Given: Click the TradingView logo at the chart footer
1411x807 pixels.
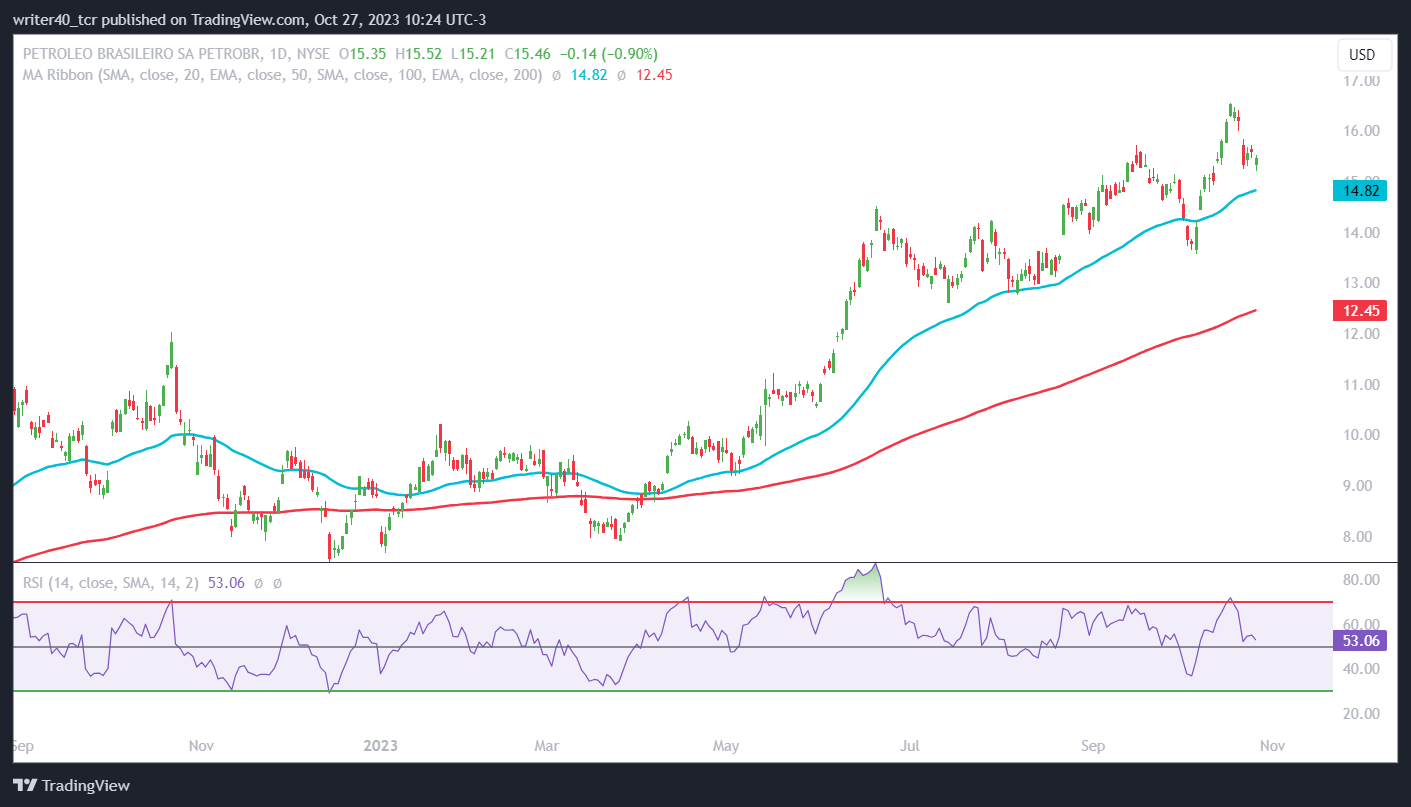Looking at the screenshot, I should coord(72,785).
